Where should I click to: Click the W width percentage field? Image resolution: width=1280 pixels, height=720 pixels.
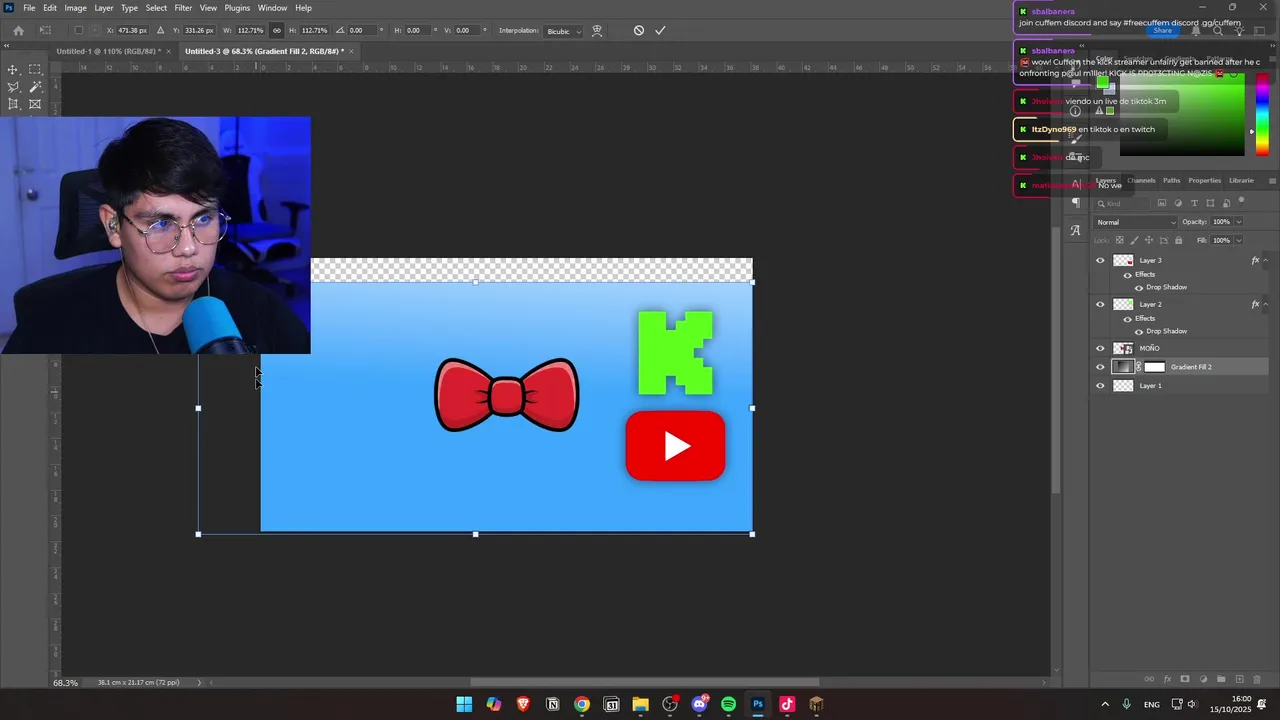pos(250,30)
